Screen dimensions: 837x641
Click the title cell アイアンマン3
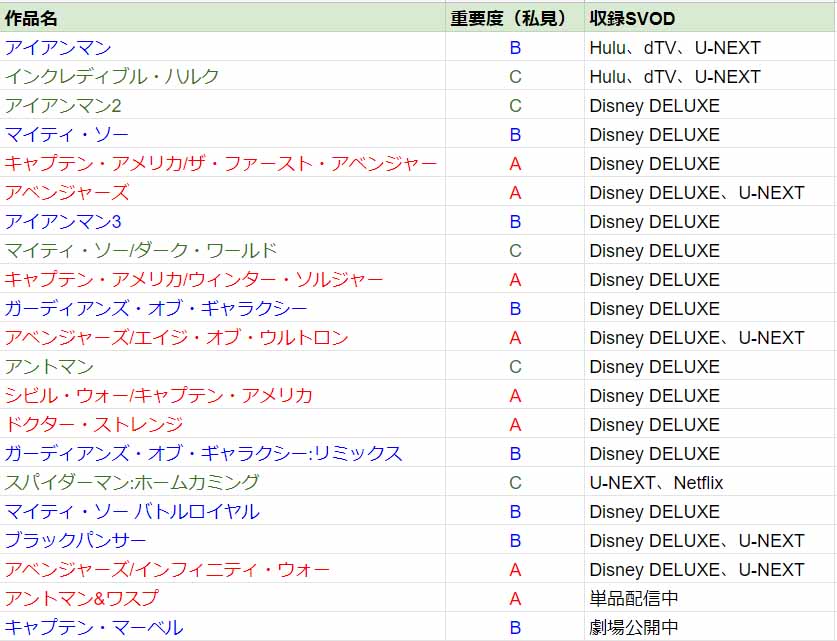pos(223,221)
